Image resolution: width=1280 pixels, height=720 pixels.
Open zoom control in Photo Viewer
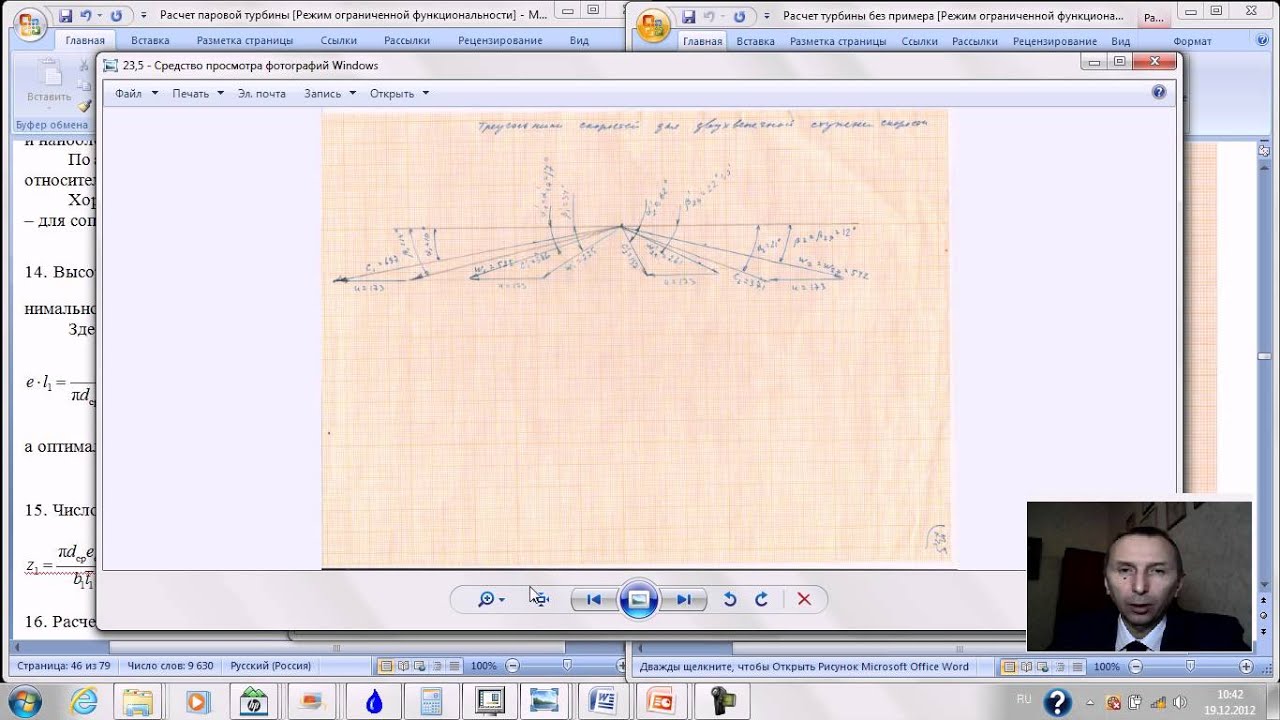coord(490,599)
